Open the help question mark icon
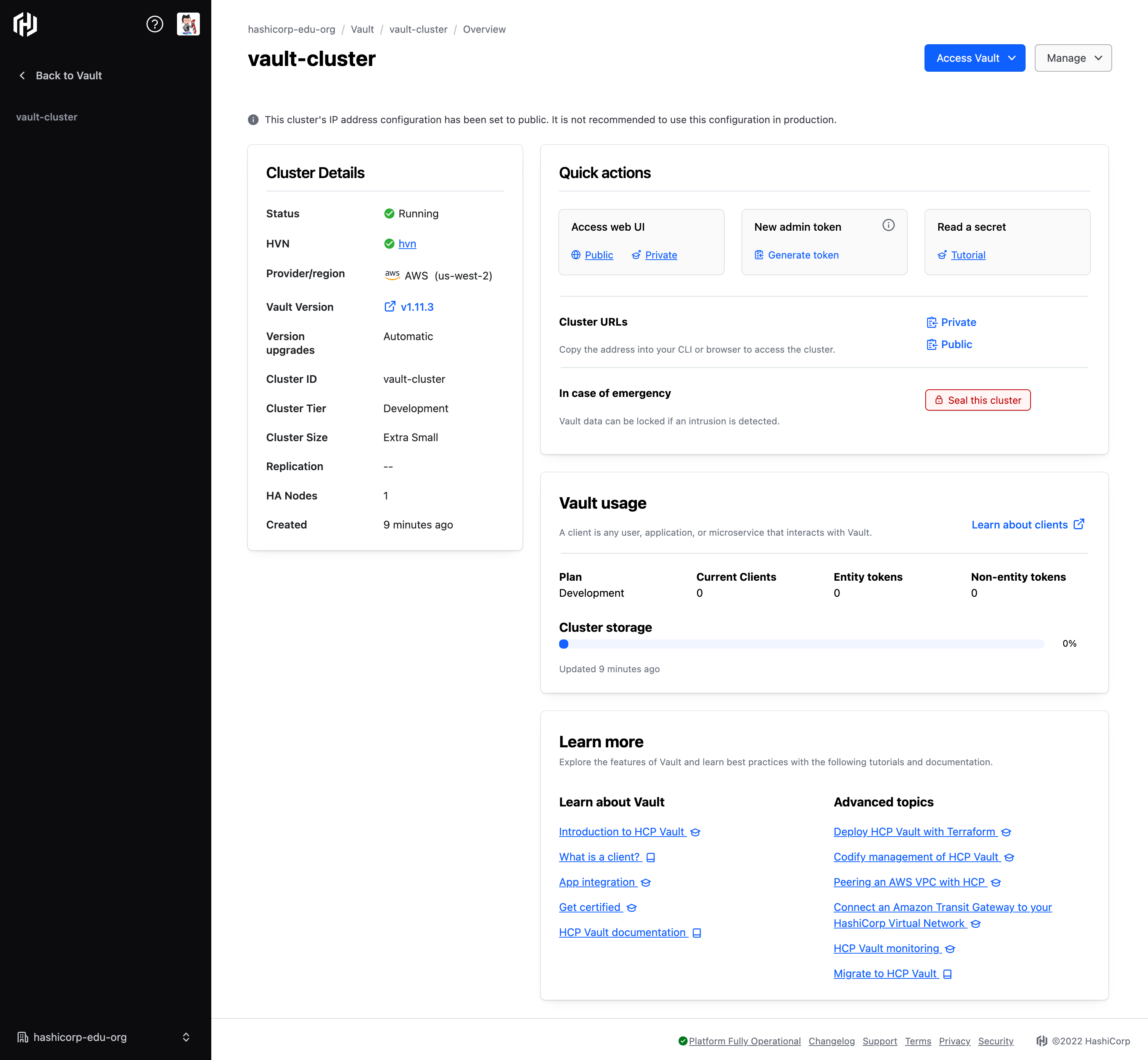Image resolution: width=1148 pixels, height=1060 pixels. (x=155, y=24)
